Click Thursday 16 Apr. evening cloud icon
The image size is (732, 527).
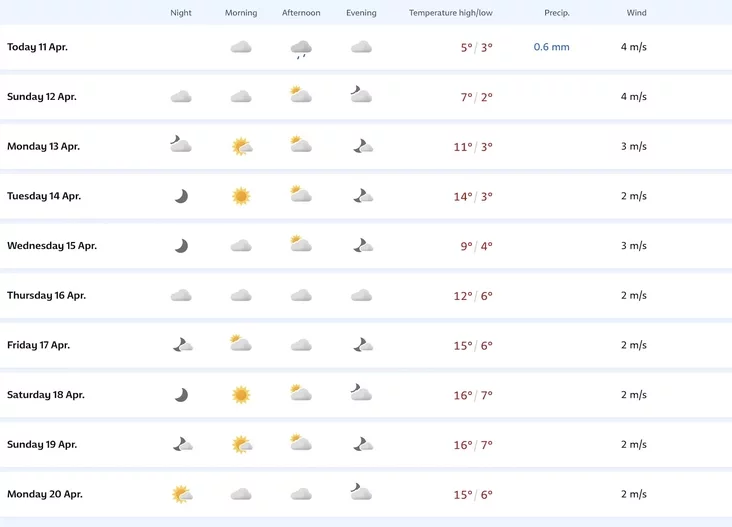[361, 296]
